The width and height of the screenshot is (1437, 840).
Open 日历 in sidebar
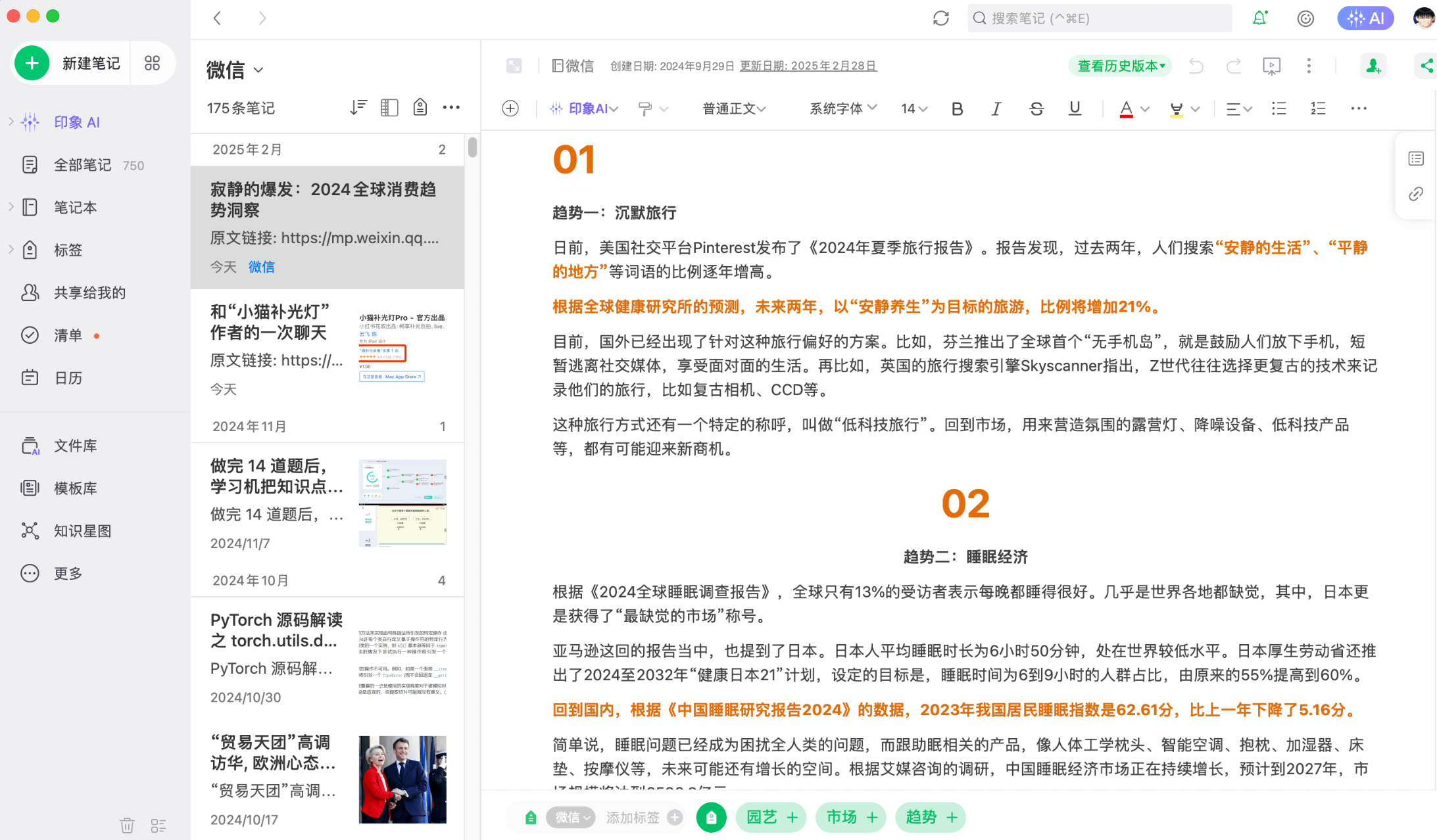[68, 378]
